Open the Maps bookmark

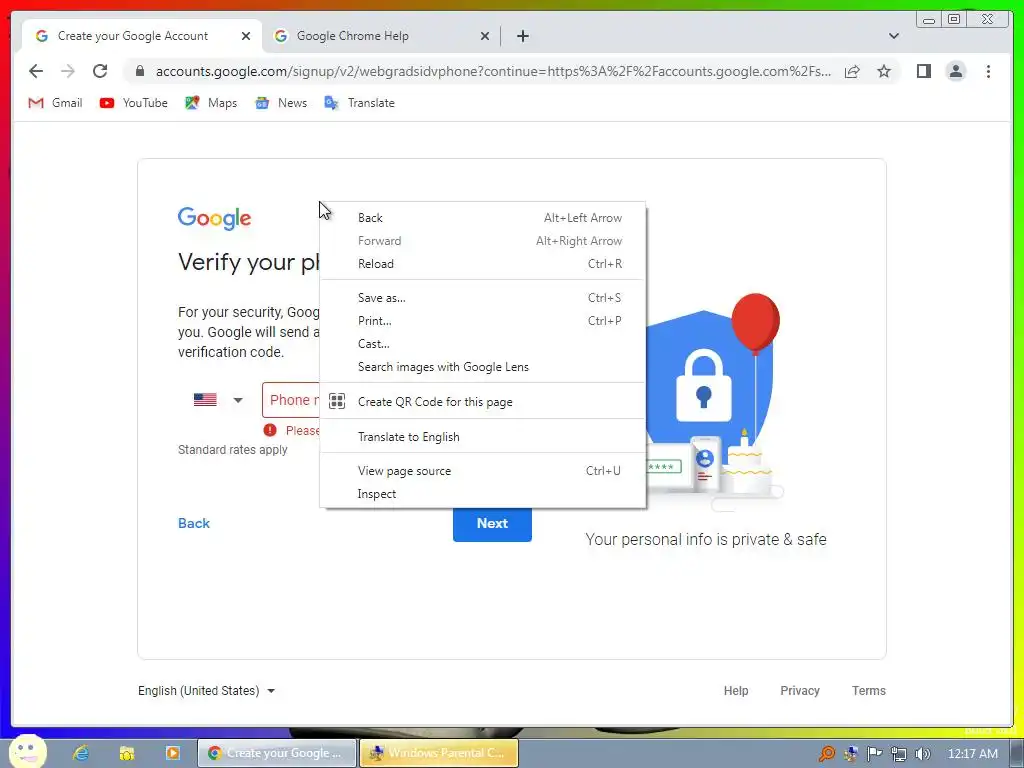(x=211, y=103)
